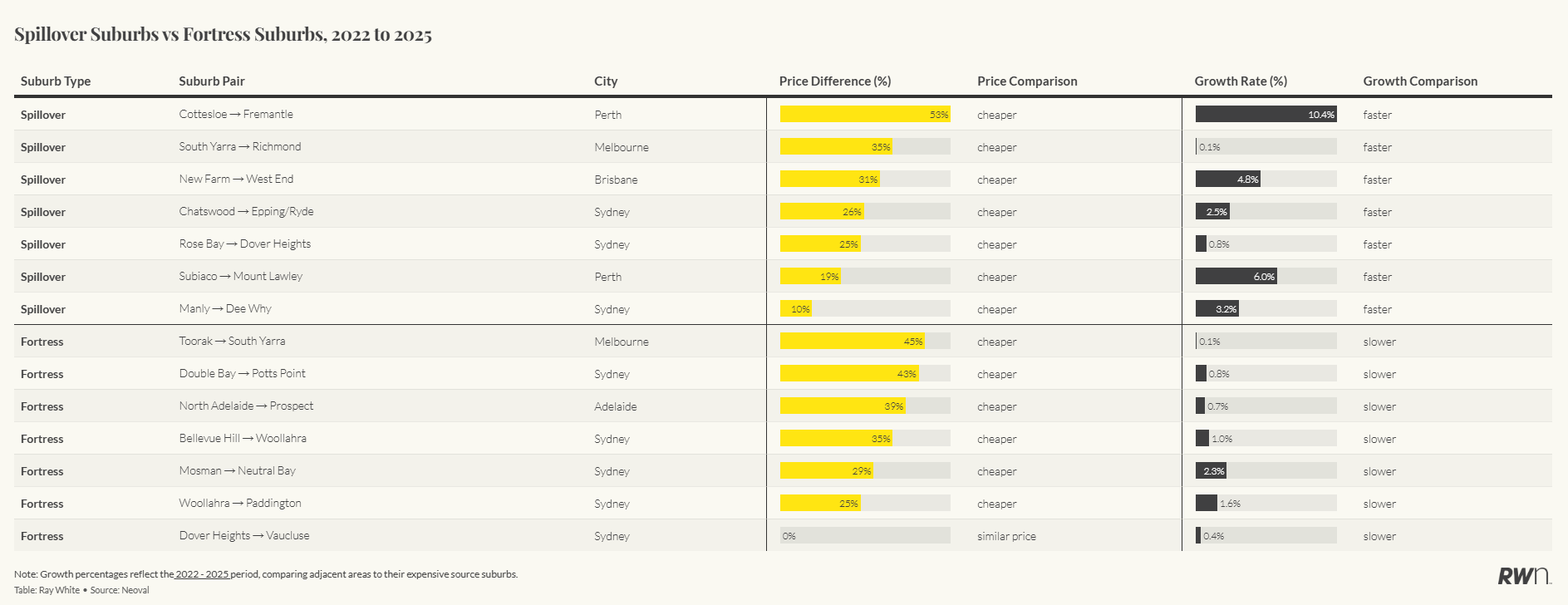
Task: Click the Growth Comparison column header
Action: pyautogui.click(x=1419, y=81)
